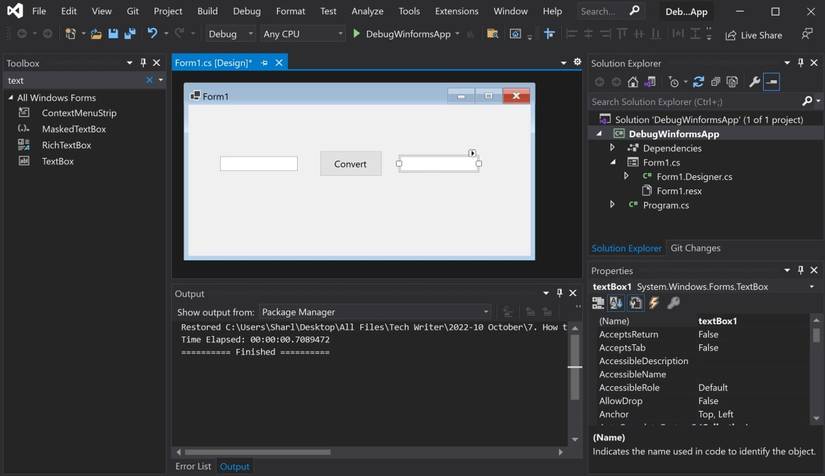Click the Sync/Refresh icon in Solution Explorer
The height and width of the screenshot is (476, 825).
coord(698,82)
